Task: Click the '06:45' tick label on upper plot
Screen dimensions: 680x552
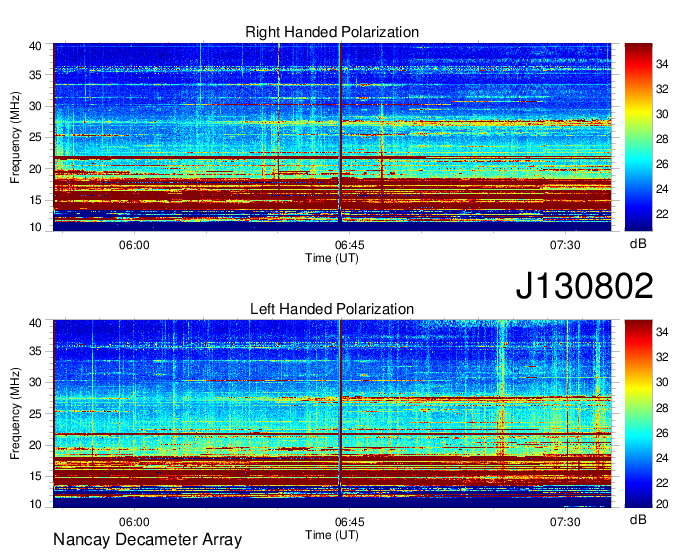Action: tap(350, 245)
